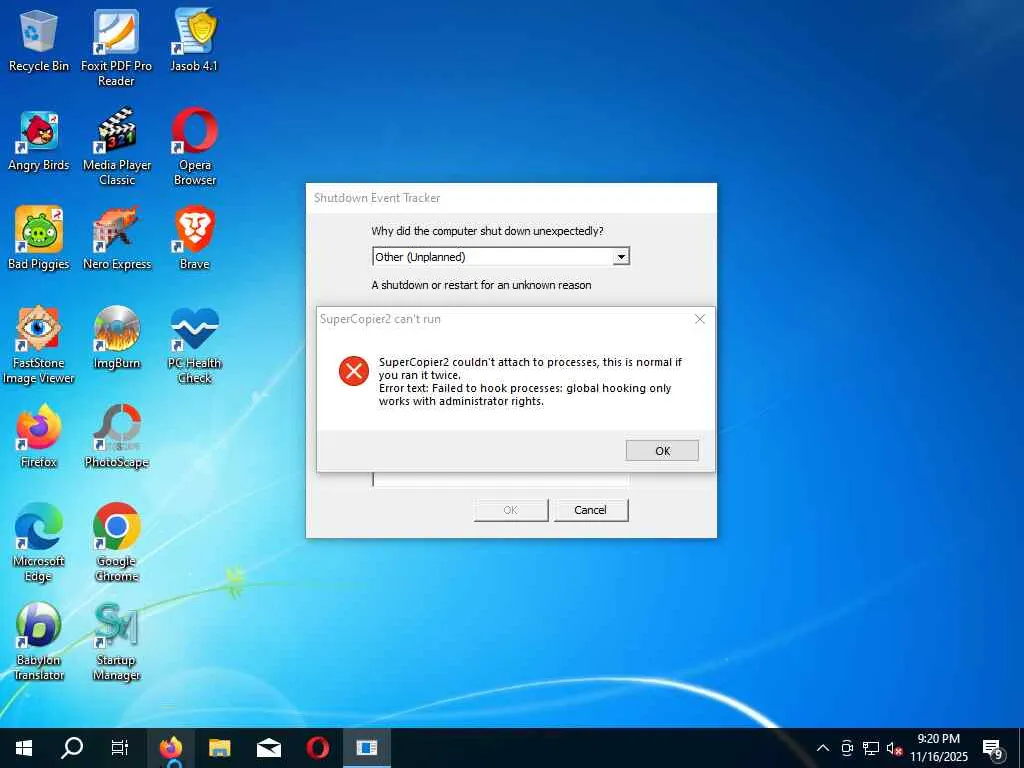
Task: Open the network tray icon
Action: (x=871, y=748)
